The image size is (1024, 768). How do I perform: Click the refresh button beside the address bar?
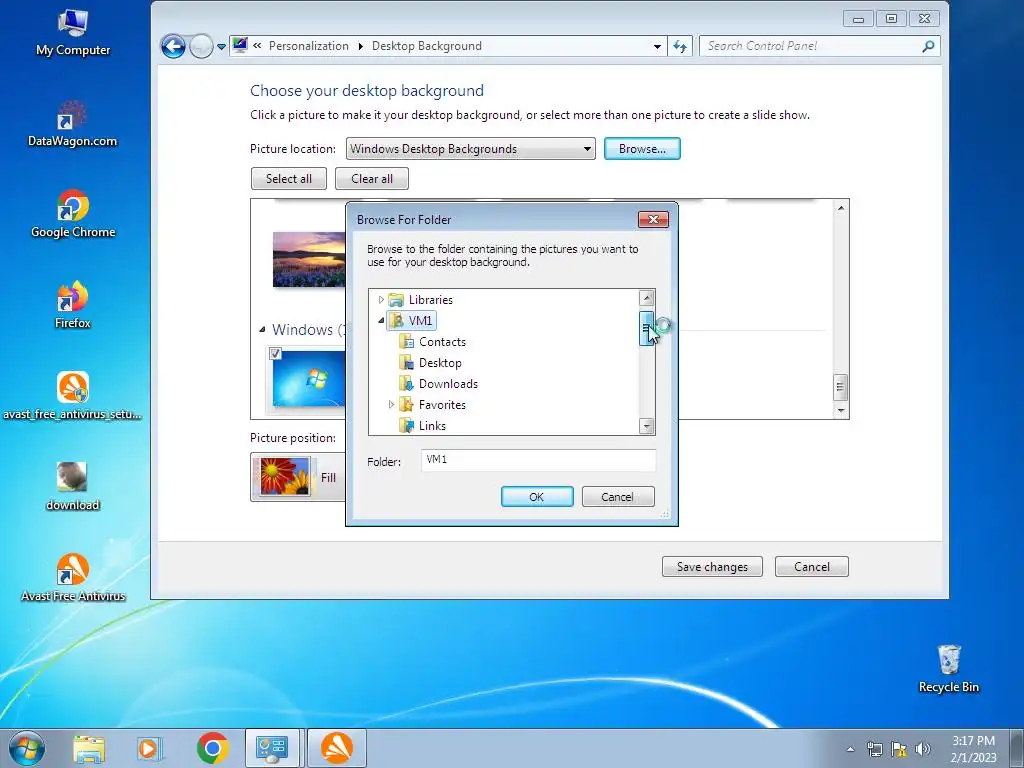coord(680,46)
